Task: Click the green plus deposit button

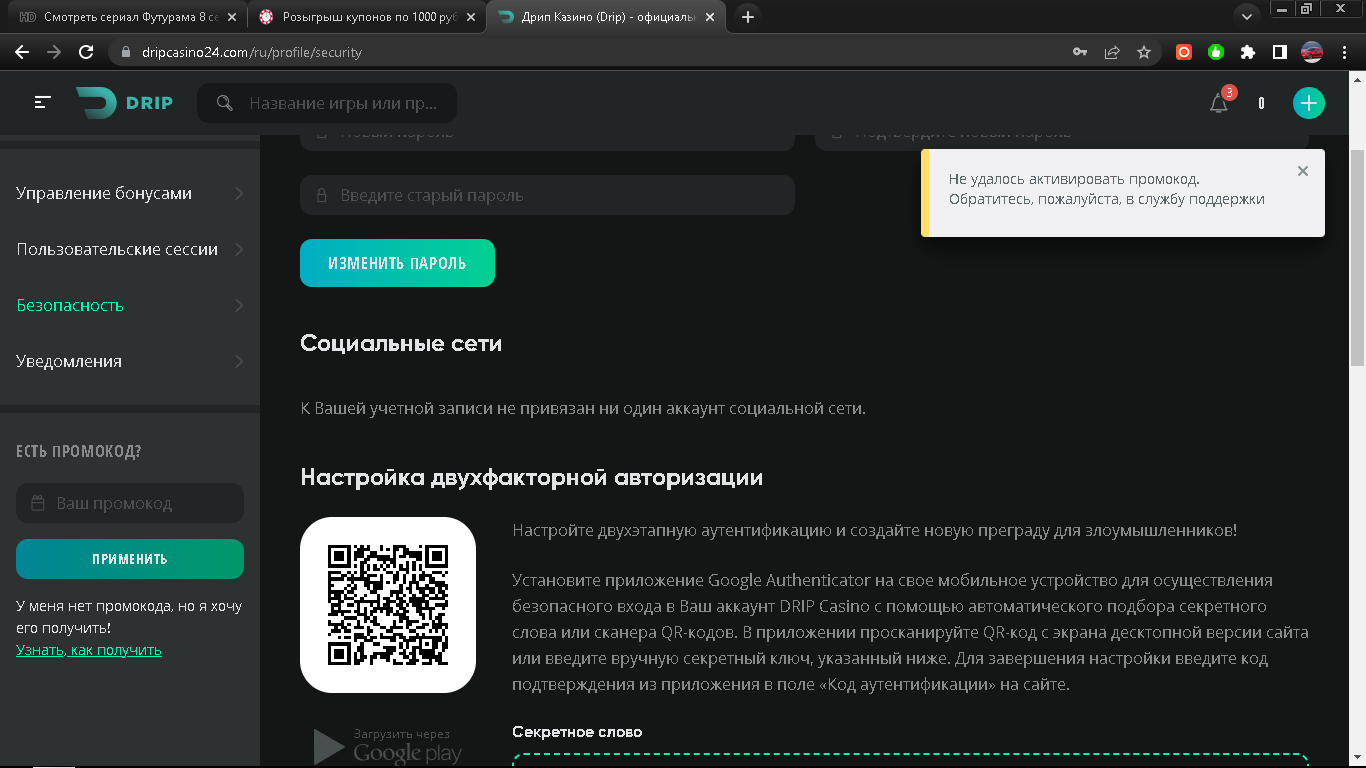Action: [x=1309, y=103]
